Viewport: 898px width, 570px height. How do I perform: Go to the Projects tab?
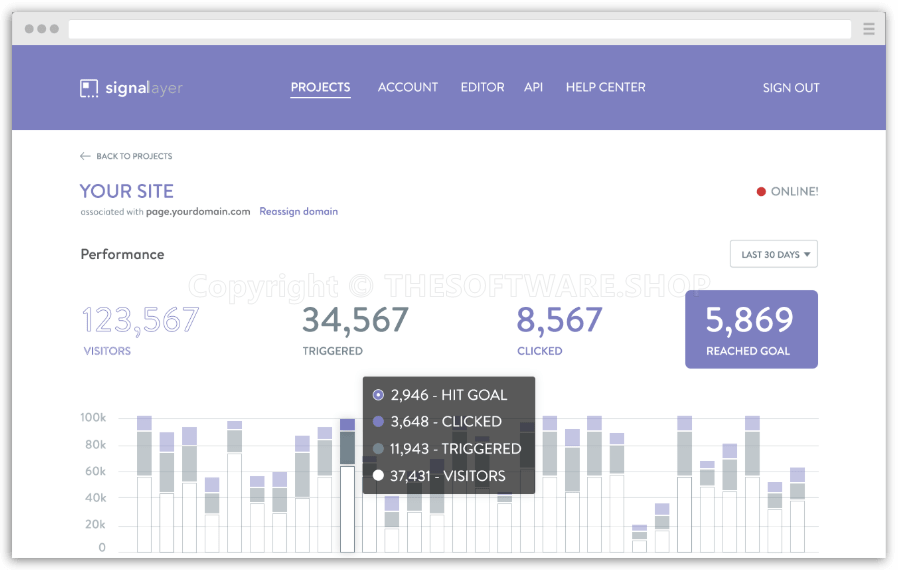[x=320, y=88]
